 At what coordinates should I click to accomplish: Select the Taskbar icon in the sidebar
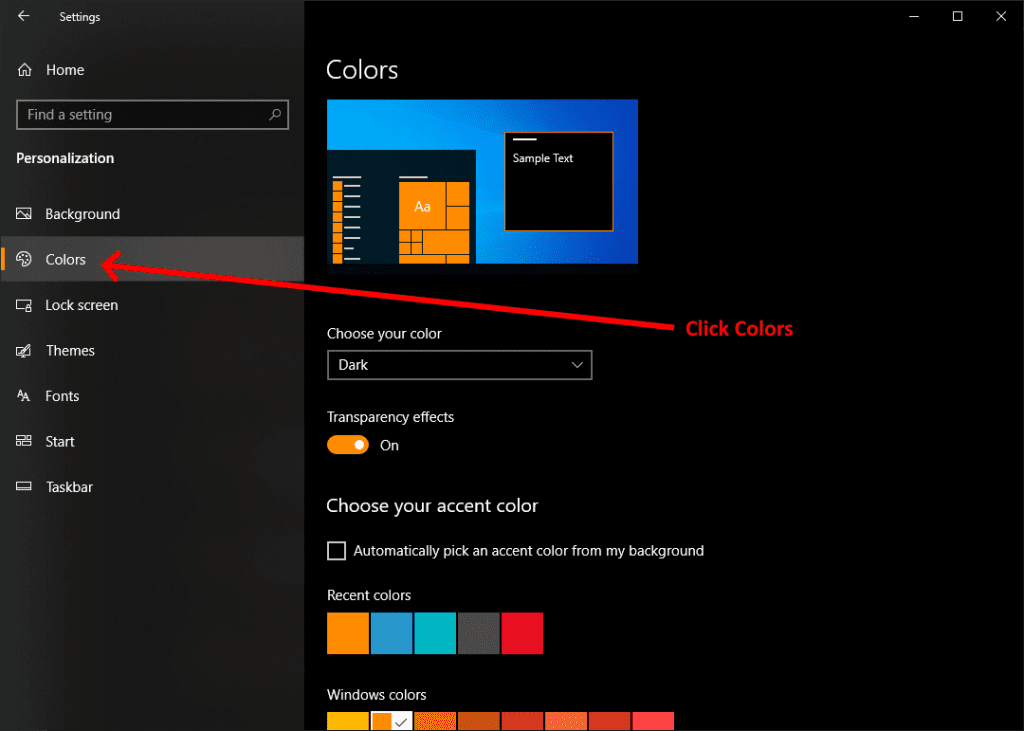tap(22, 487)
